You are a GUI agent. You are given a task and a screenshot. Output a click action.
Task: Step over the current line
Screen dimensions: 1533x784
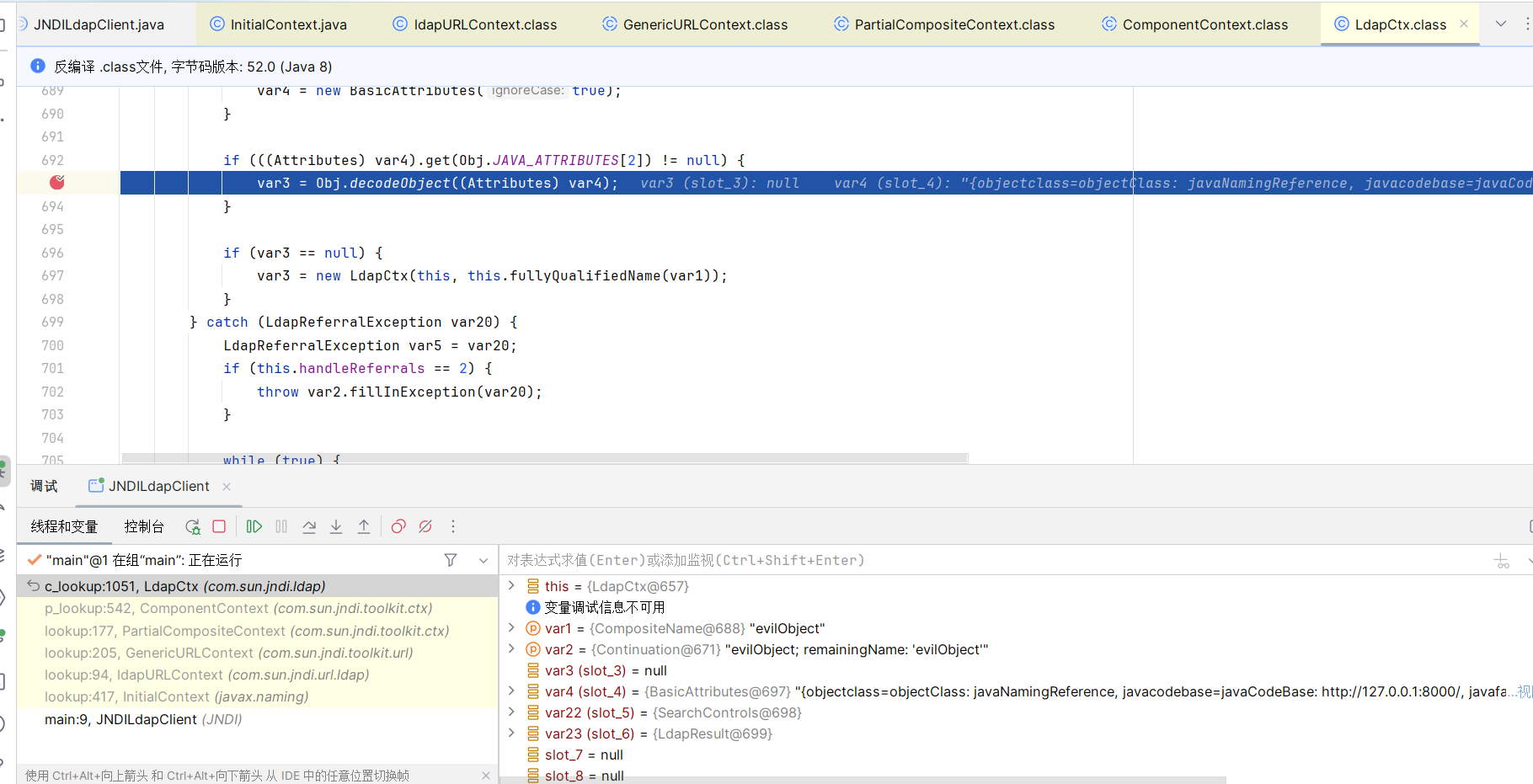[309, 526]
